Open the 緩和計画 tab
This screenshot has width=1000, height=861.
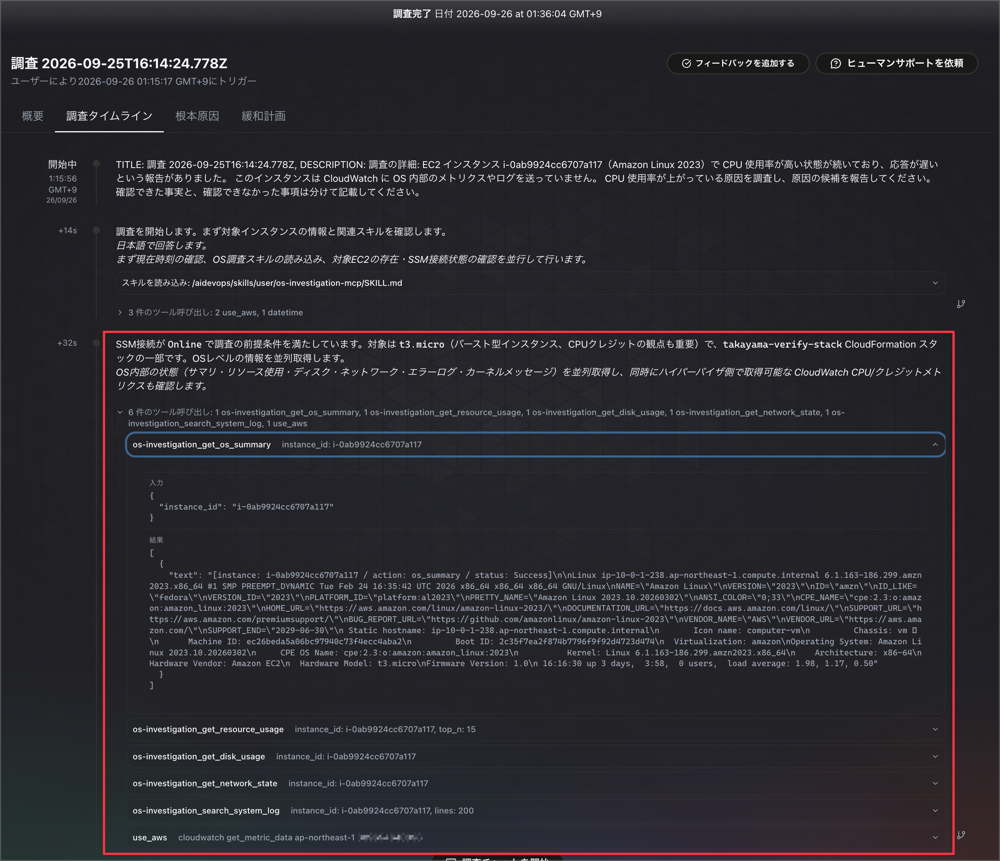coord(263,116)
